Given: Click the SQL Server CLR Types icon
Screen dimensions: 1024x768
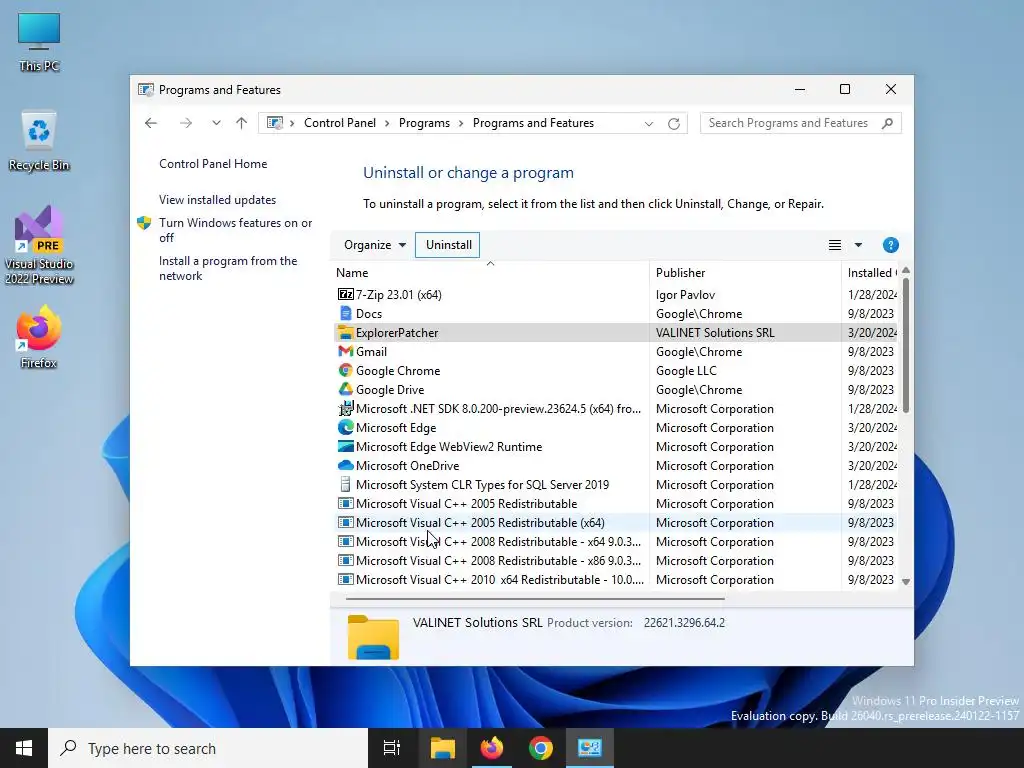Looking at the screenshot, I should tap(345, 484).
